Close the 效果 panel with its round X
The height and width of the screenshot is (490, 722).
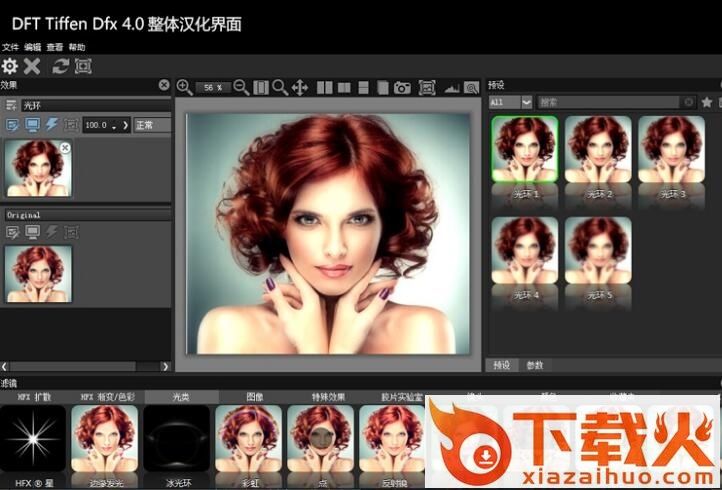[x=164, y=85]
